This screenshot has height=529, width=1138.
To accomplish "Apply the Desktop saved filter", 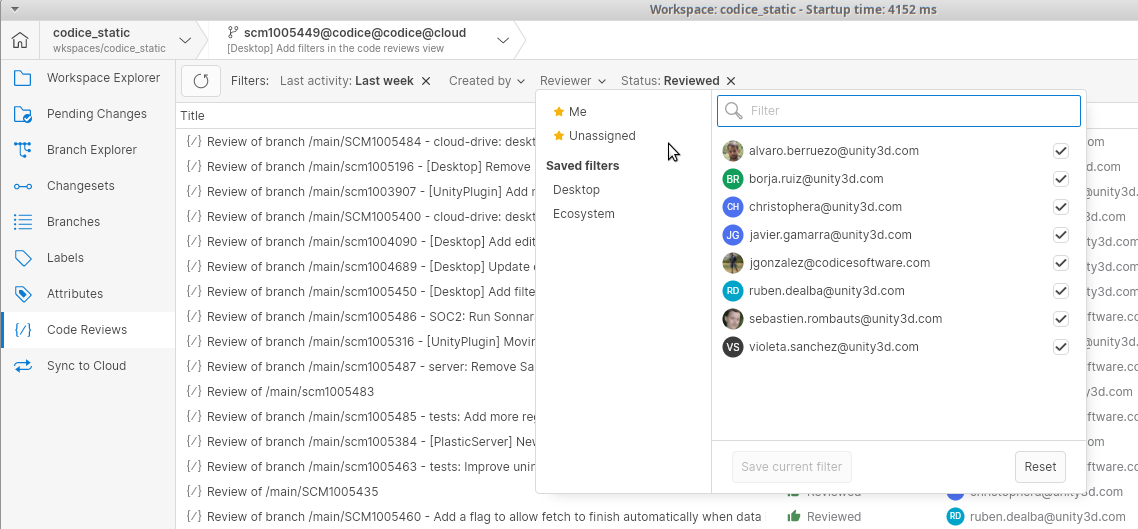I will coord(576,190).
